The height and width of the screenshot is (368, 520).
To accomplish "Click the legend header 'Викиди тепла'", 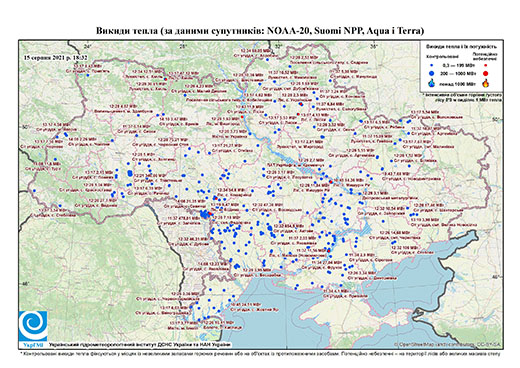I will (x=461, y=47).
